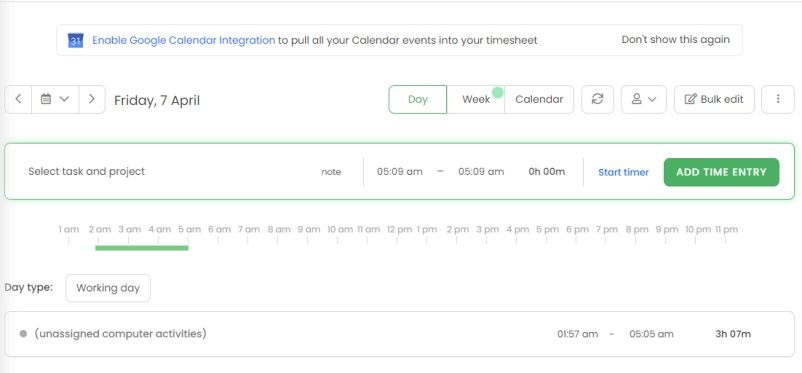Screen dimensions: 802x373
Task: Click Enable Google Calendar Integration link
Action: point(184,40)
